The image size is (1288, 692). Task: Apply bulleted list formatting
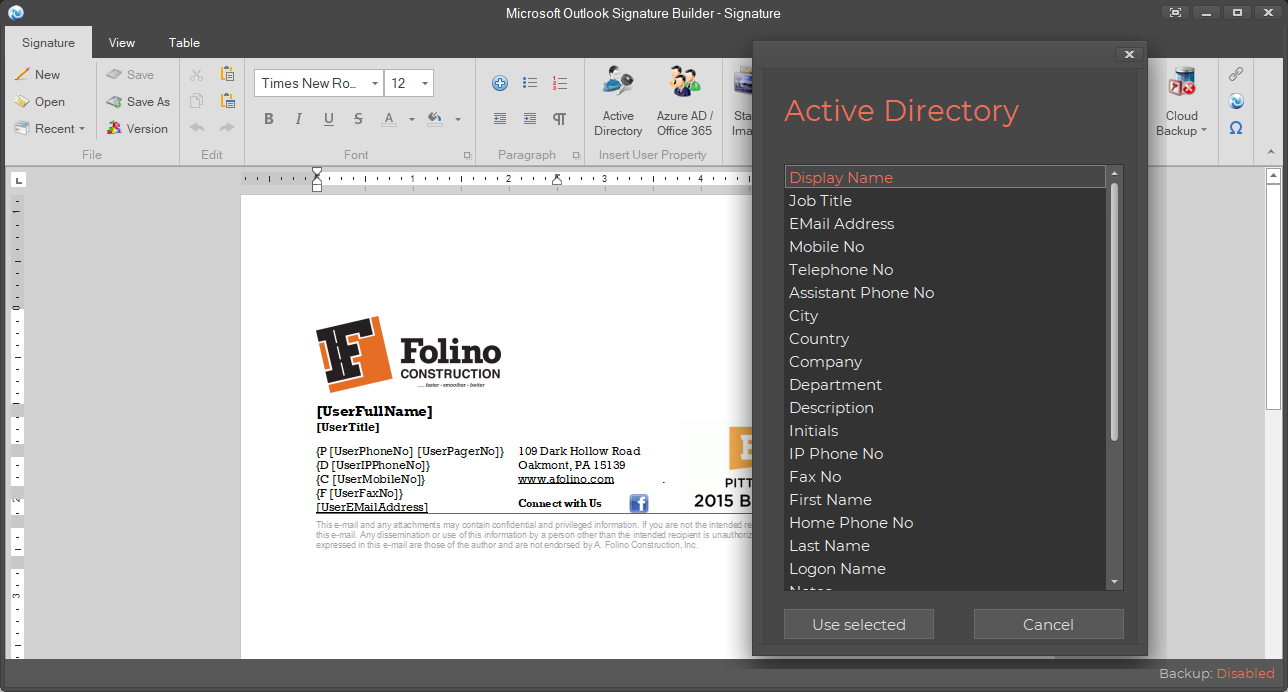tap(530, 83)
